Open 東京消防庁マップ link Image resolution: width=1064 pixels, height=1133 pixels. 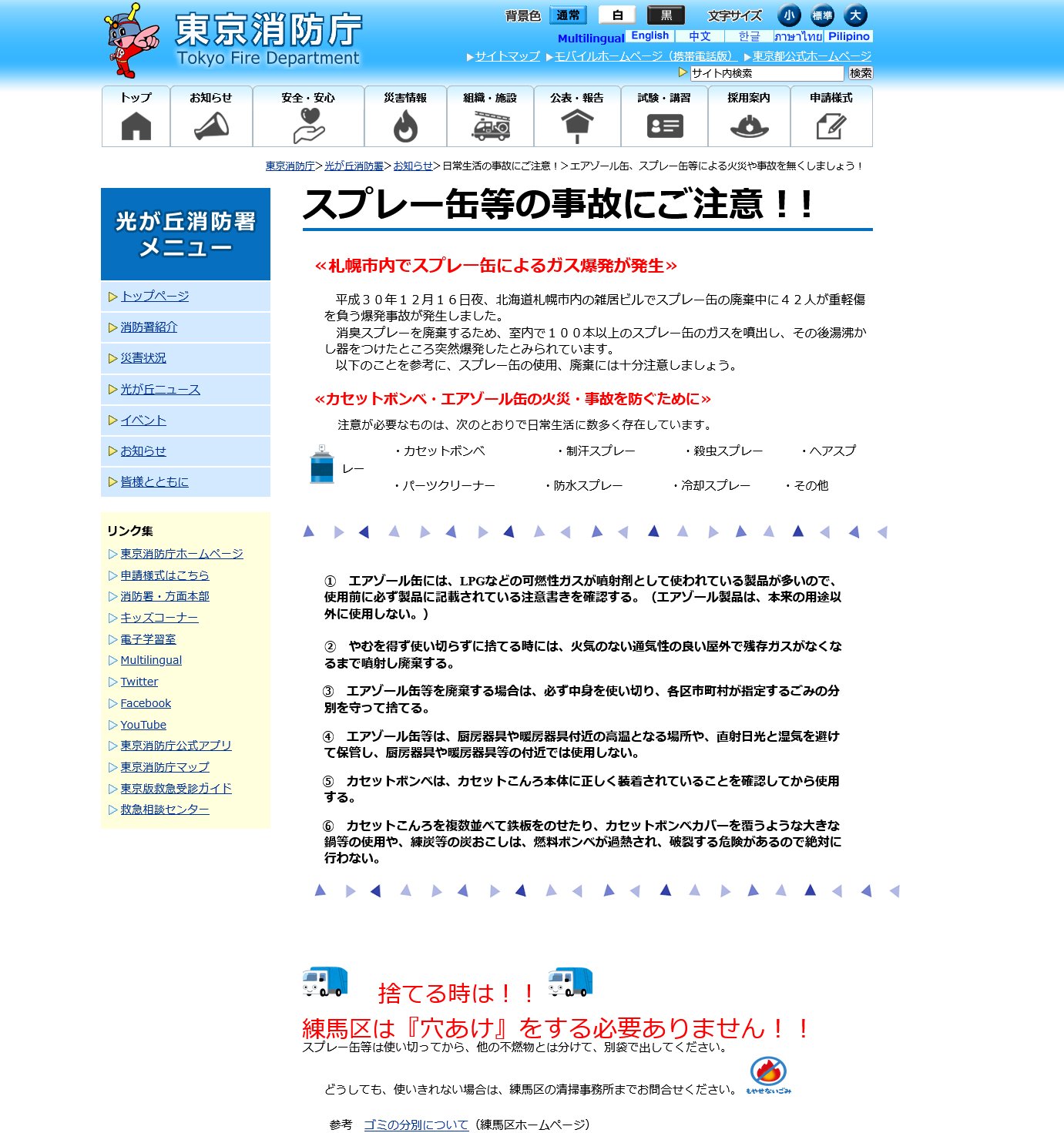coord(165,767)
